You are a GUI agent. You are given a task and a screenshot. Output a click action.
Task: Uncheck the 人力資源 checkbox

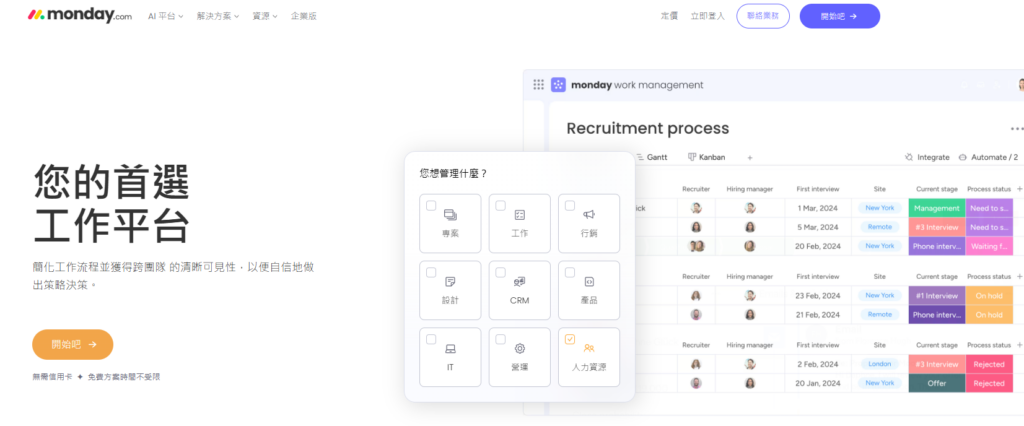point(569,339)
